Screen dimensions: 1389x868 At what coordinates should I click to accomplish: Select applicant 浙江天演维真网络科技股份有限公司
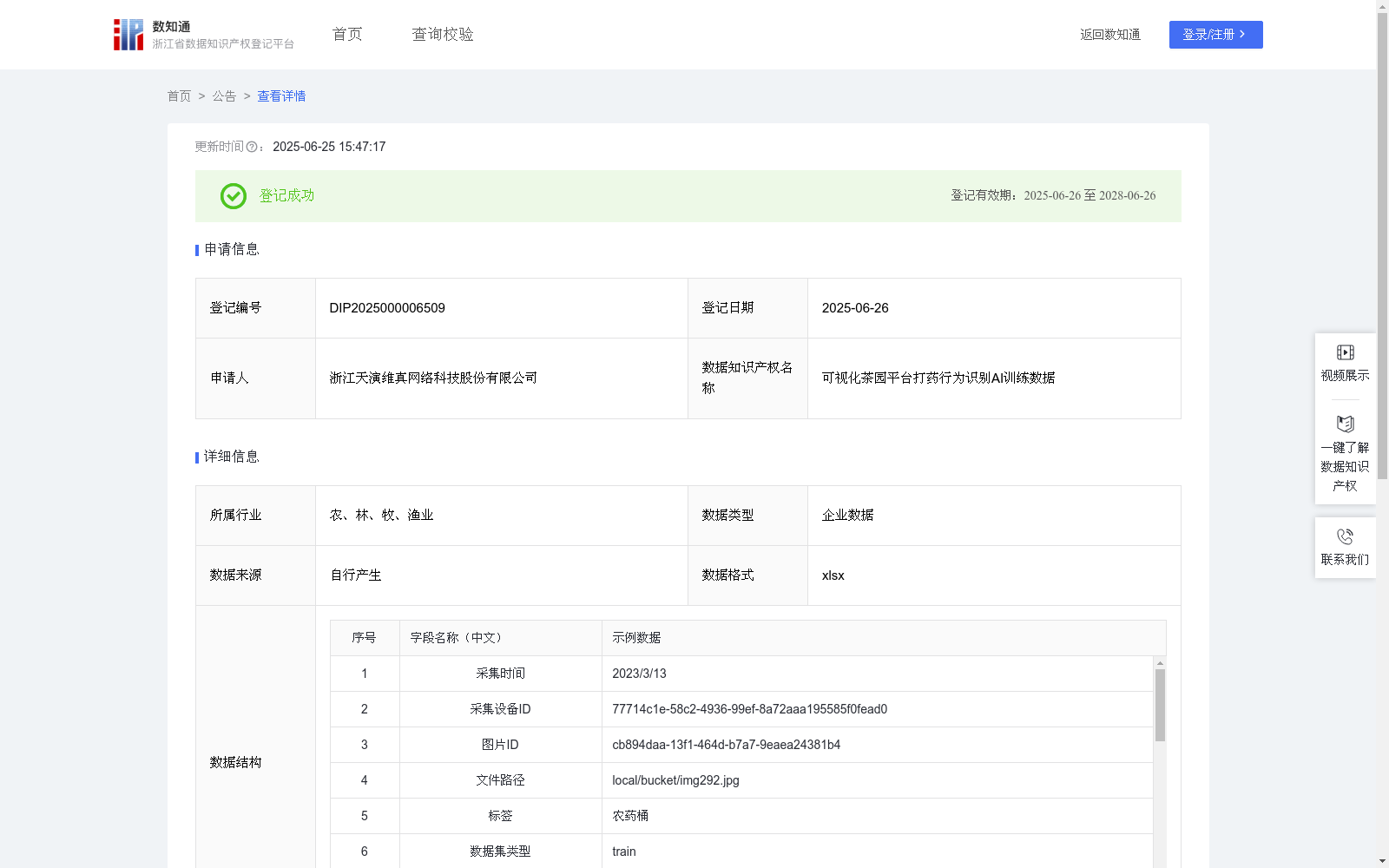pos(433,378)
